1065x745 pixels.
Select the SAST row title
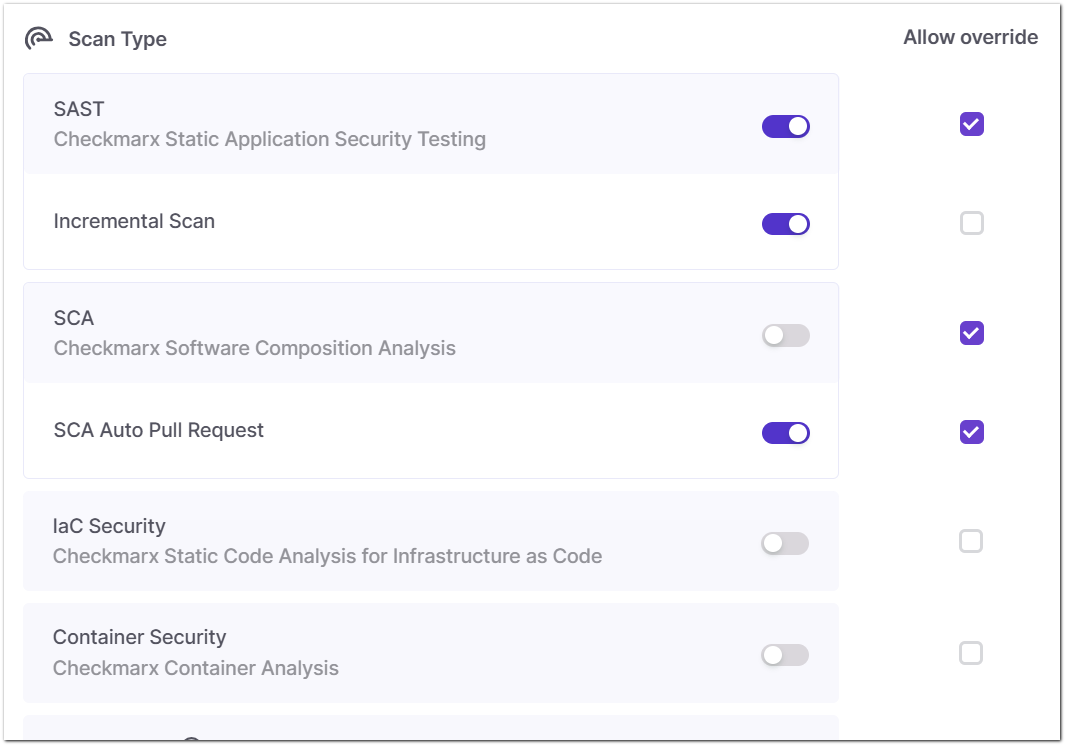[79, 109]
